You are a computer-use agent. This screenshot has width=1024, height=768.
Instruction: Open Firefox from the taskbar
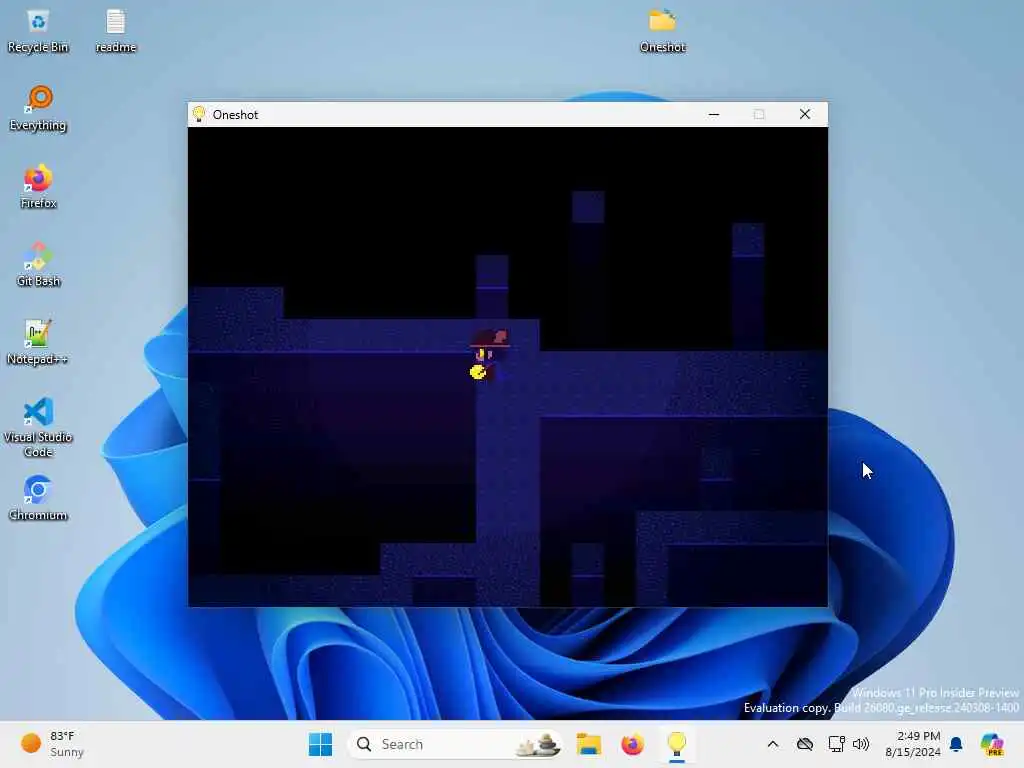pyautogui.click(x=632, y=744)
